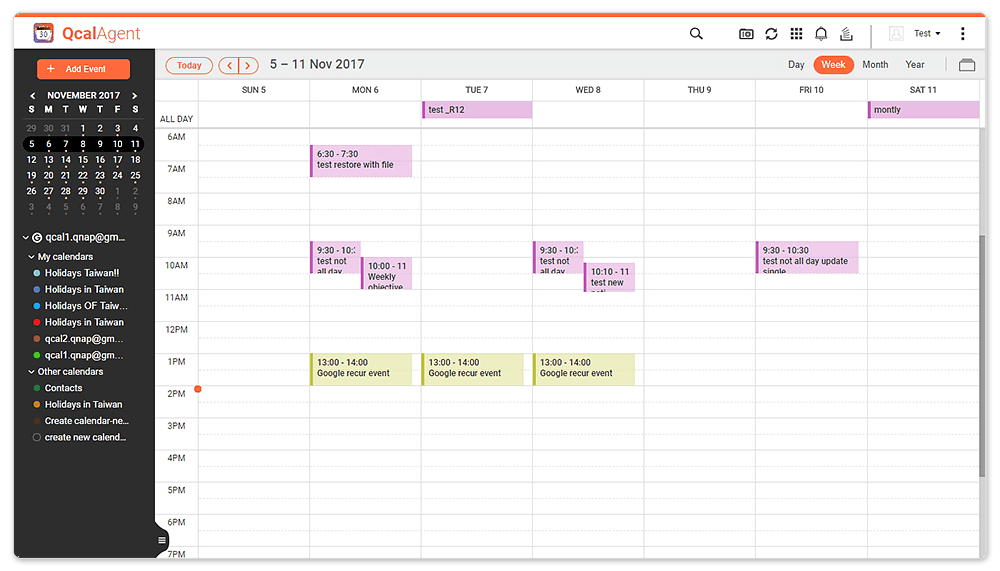1000x571 pixels.
Task: Open Test user dropdown
Action: tap(927, 34)
